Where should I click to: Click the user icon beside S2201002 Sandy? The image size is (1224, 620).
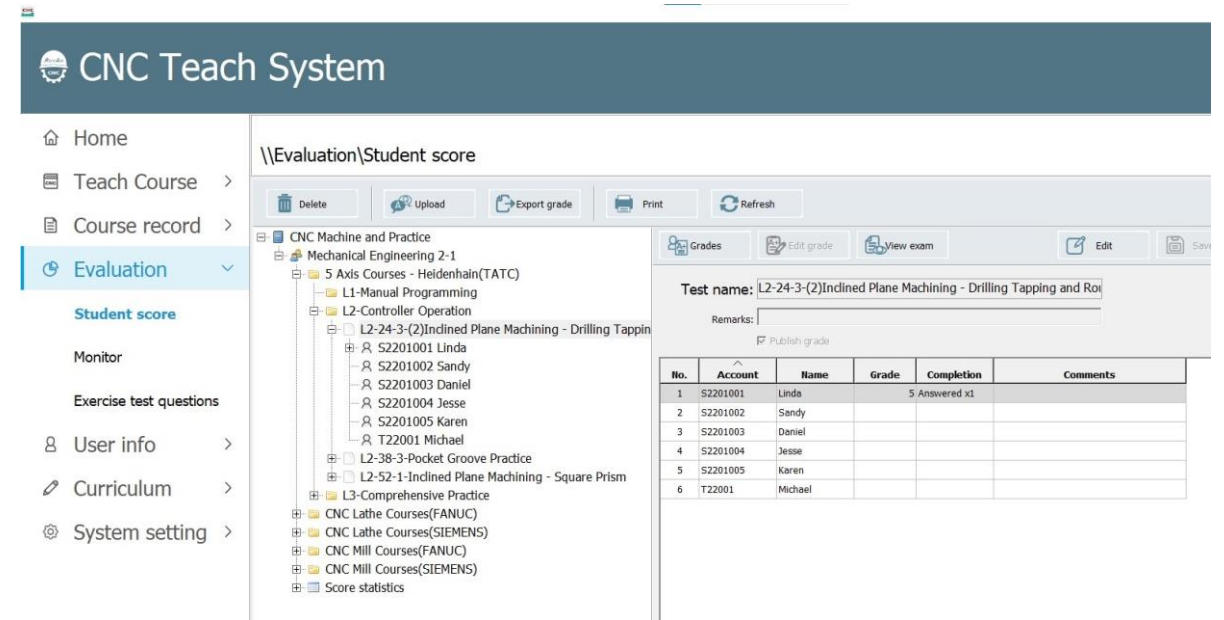[x=367, y=366]
